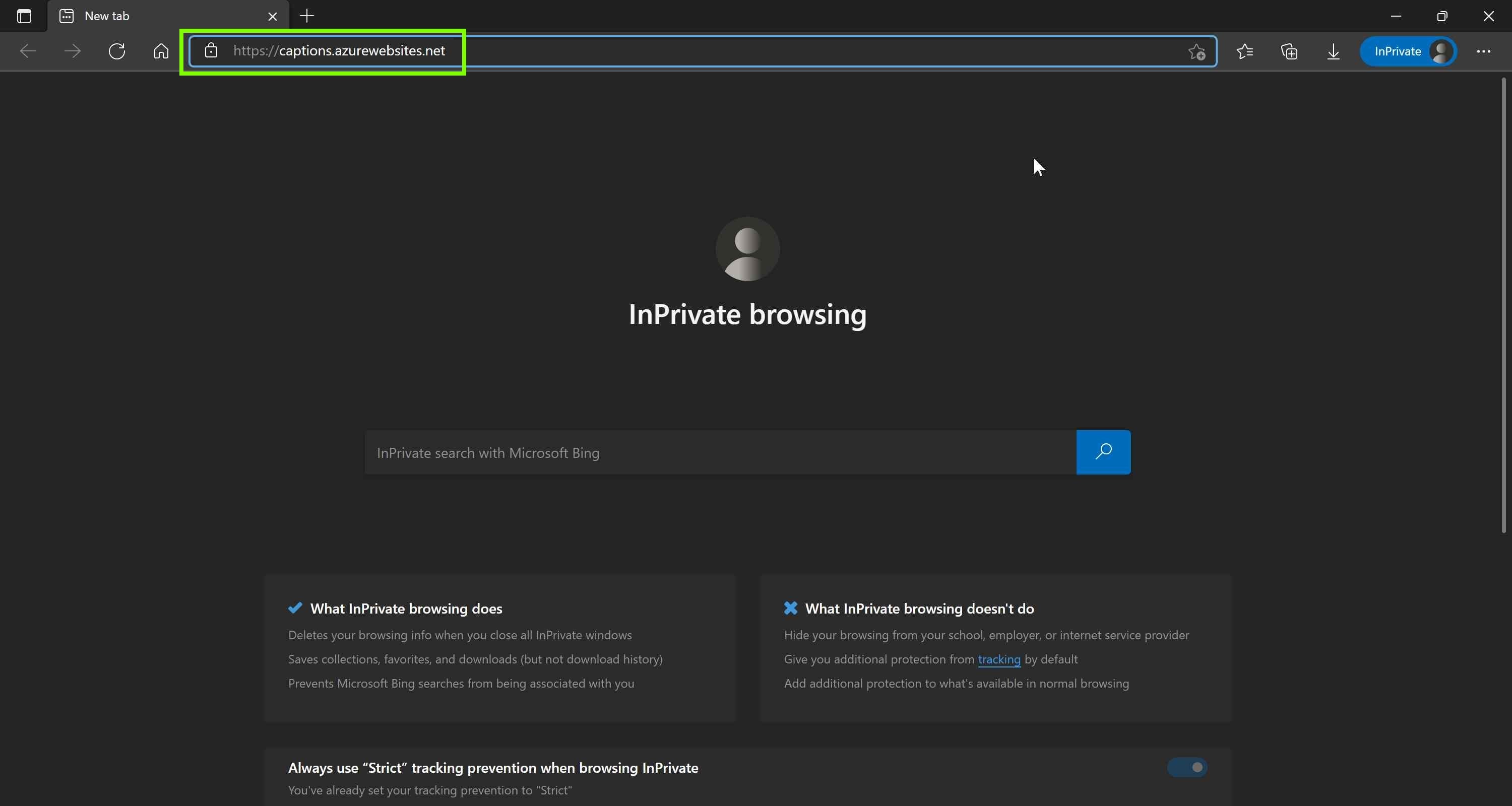This screenshot has height=806, width=1512.
Task: Toggle Strict tracking prevention switch
Action: coord(1187,767)
